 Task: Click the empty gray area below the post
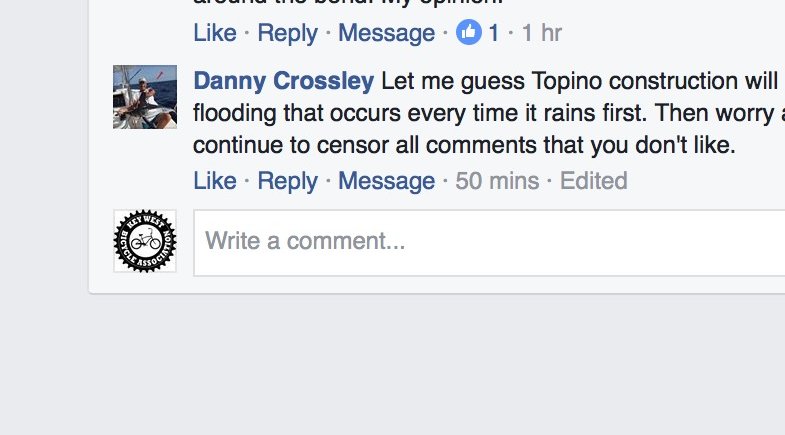[392, 365]
